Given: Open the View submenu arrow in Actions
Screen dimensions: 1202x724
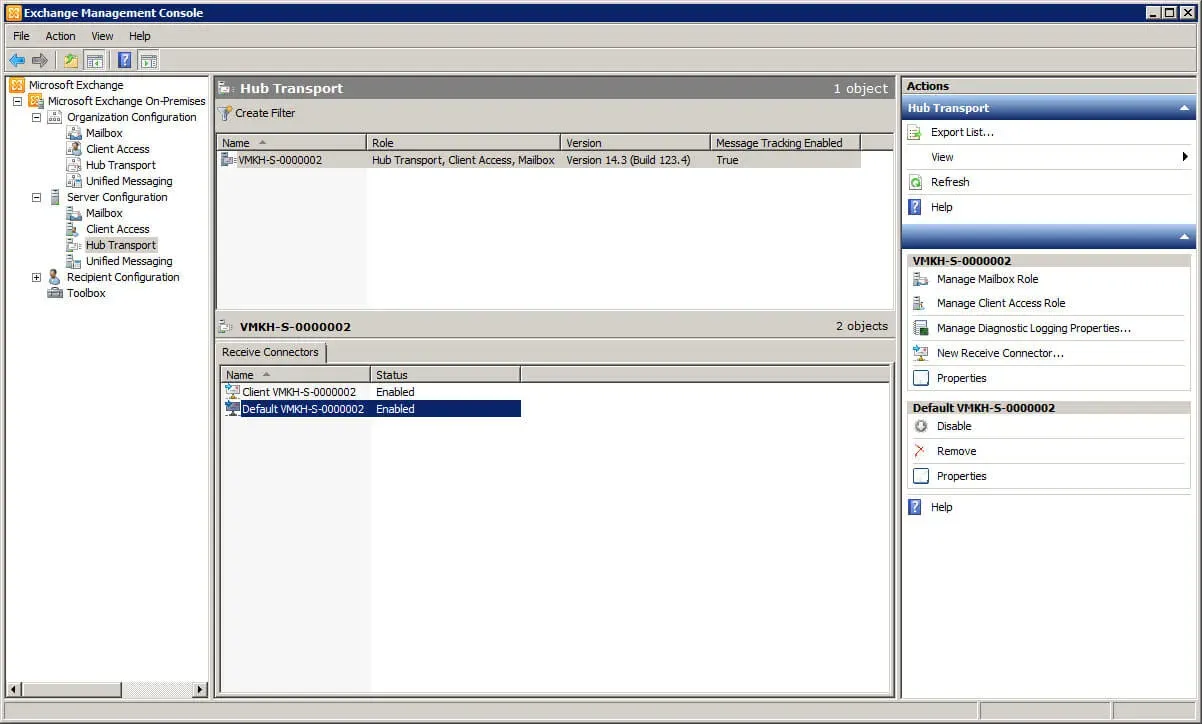Looking at the screenshot, I should (1185, 157).
